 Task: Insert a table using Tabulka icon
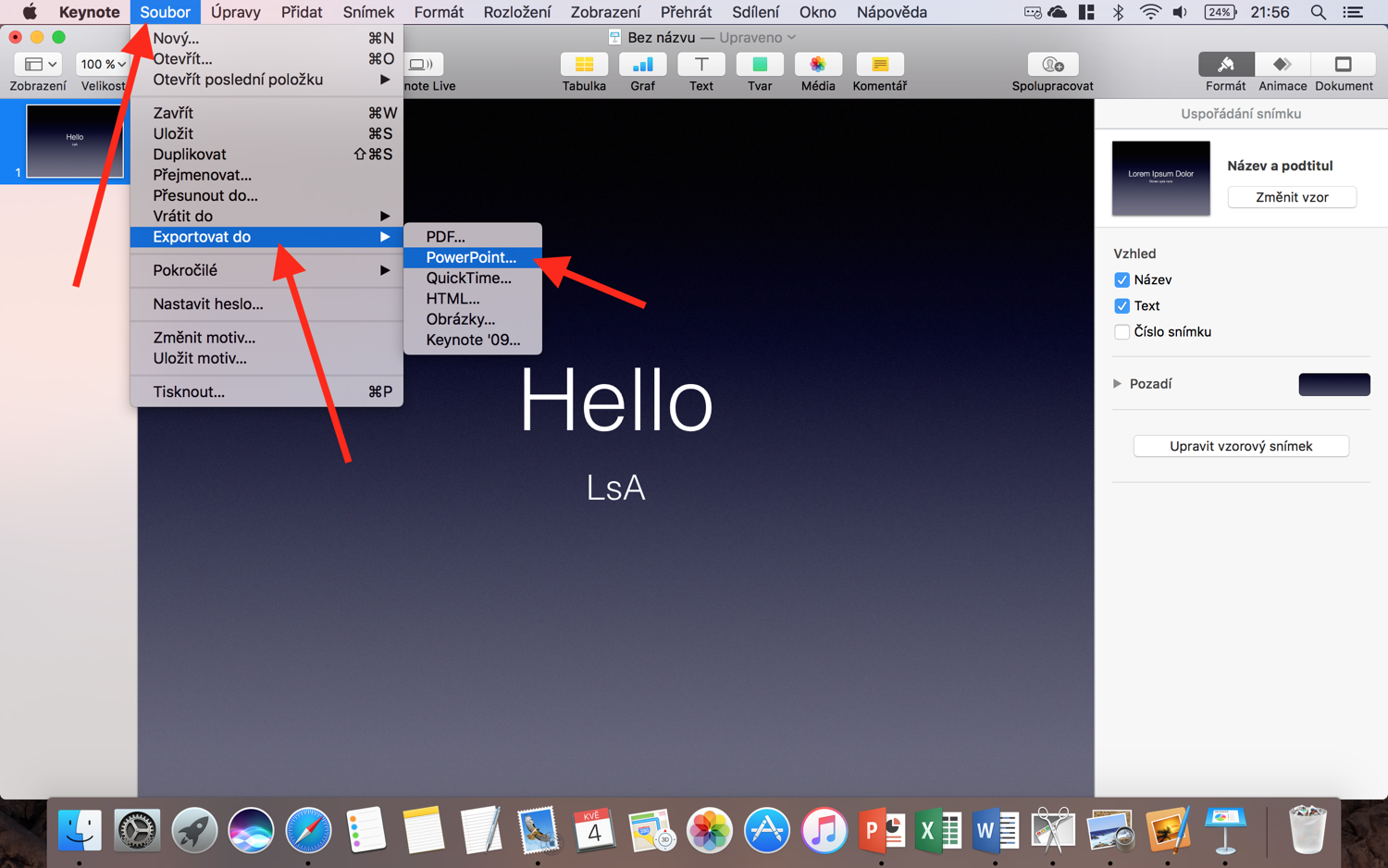tap(584, 65)
